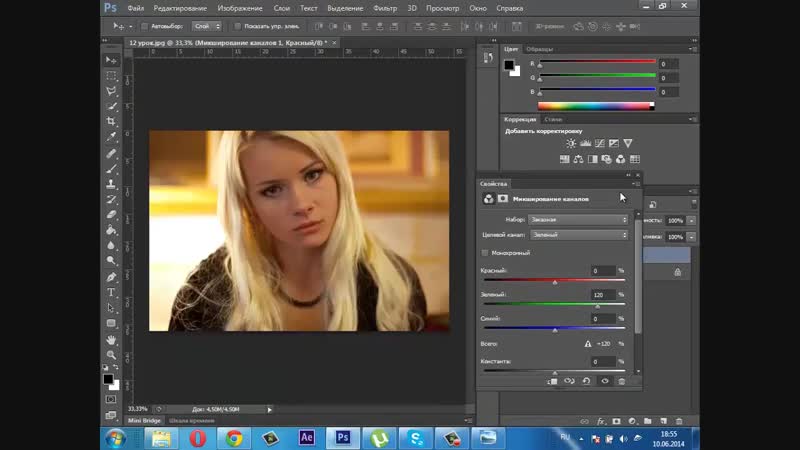Clip adjustment to layer in Properties panel

pyautogui.click(x=552, y=381)
